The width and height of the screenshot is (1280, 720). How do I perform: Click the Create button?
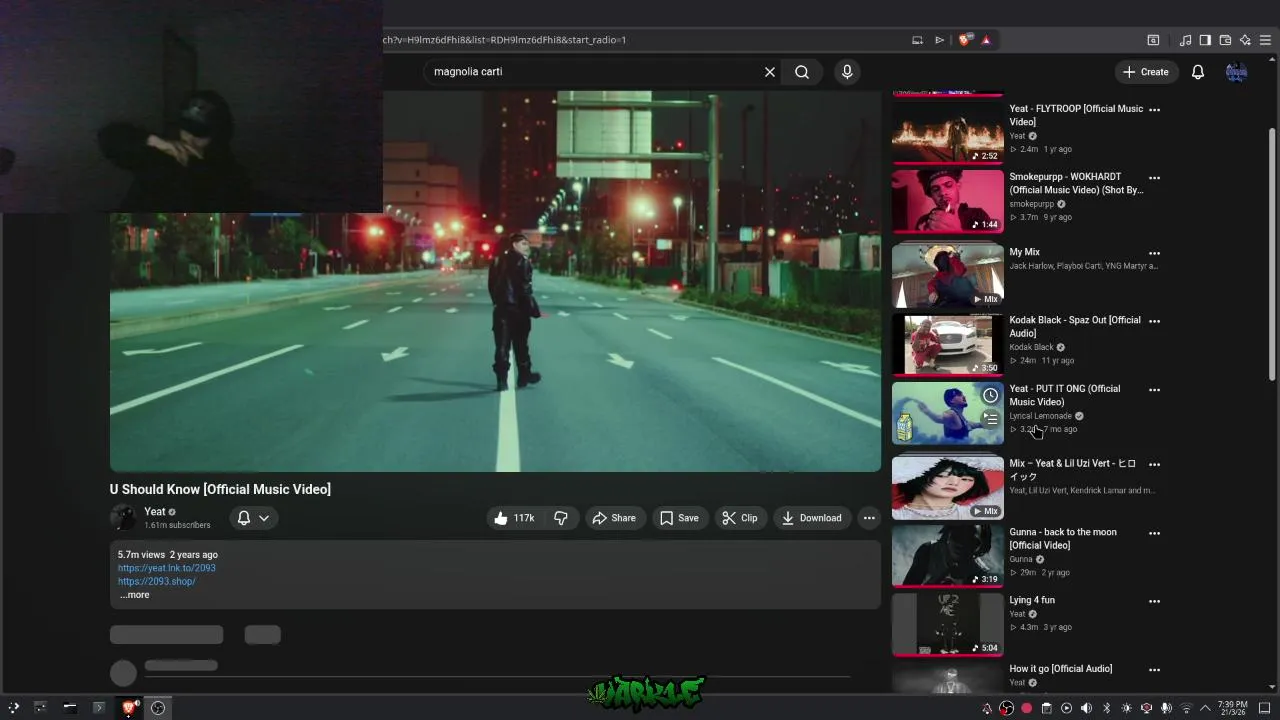1146,72
